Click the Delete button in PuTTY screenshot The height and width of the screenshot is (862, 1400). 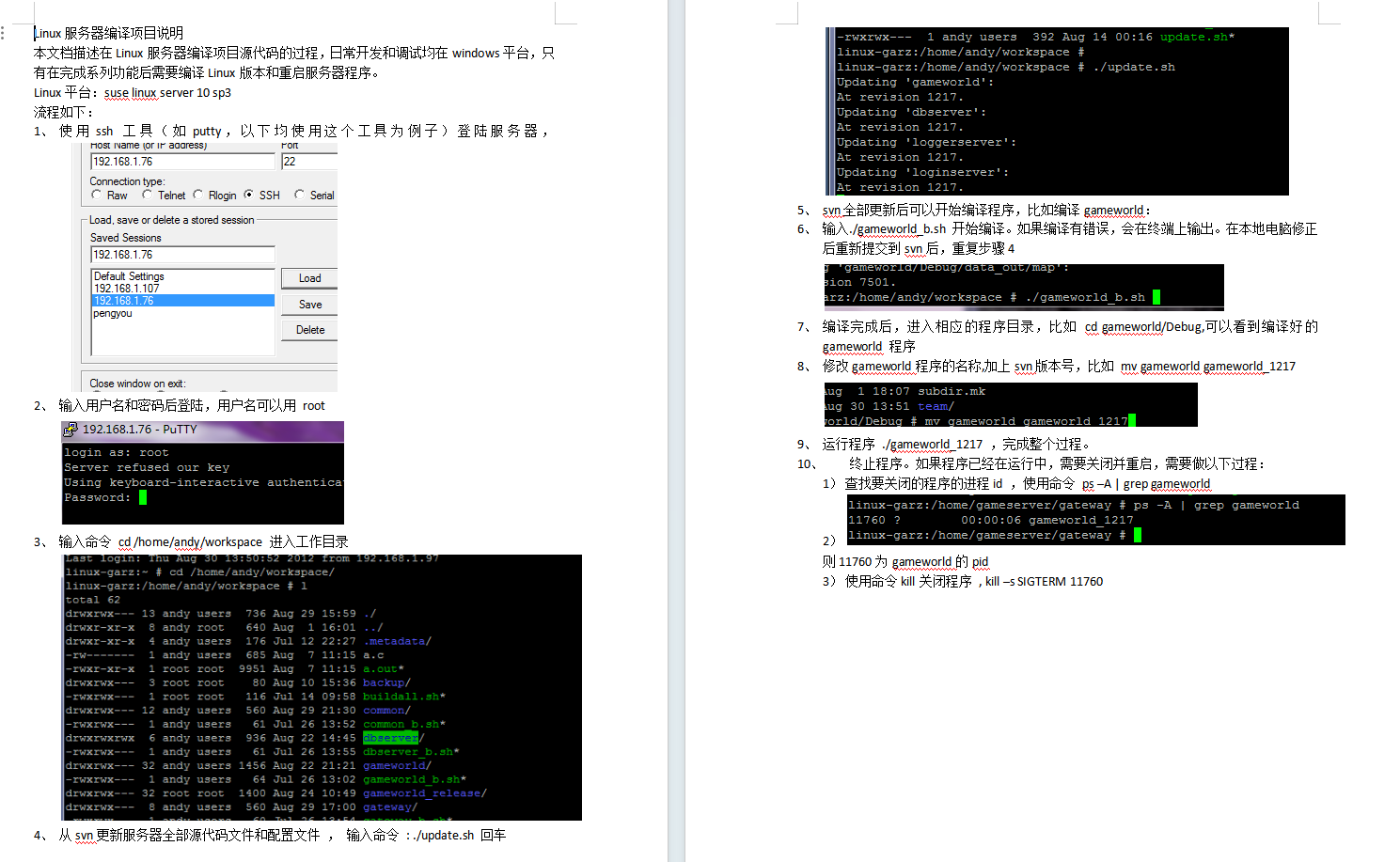[x=309, y=330]
